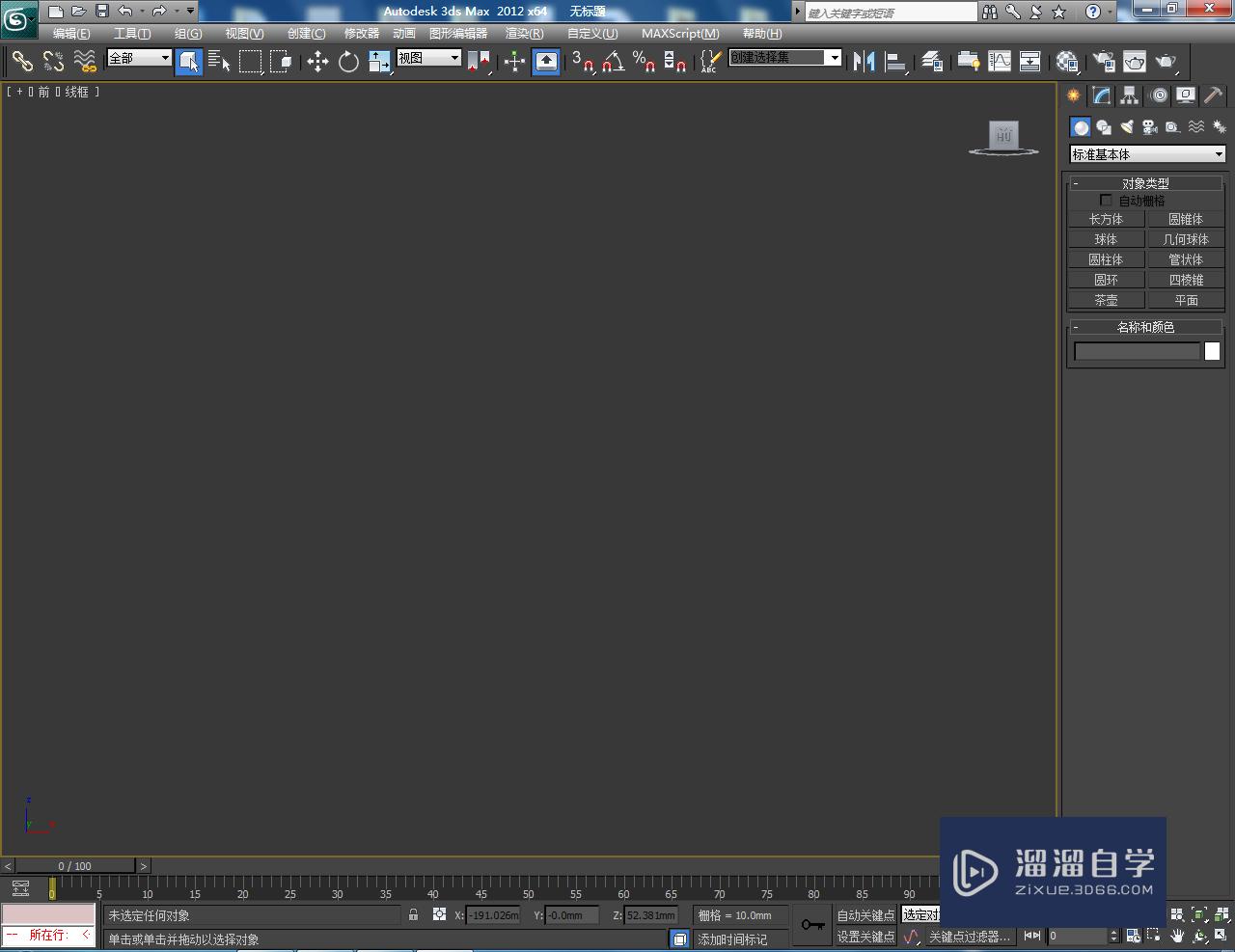The width and height of the screenshot is (1235, 952).
Task: Select the Geometry category icon in Create panel
Action: tap(1081, 126)
